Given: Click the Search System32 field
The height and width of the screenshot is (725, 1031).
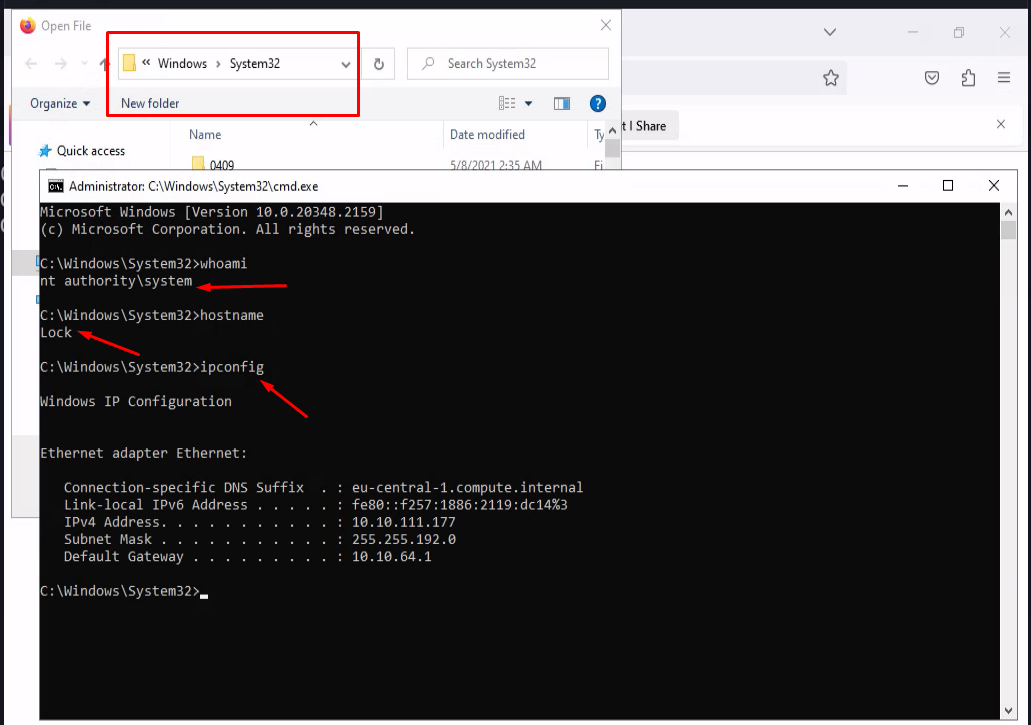Looking at the screenshot, I should pos(508,64).
